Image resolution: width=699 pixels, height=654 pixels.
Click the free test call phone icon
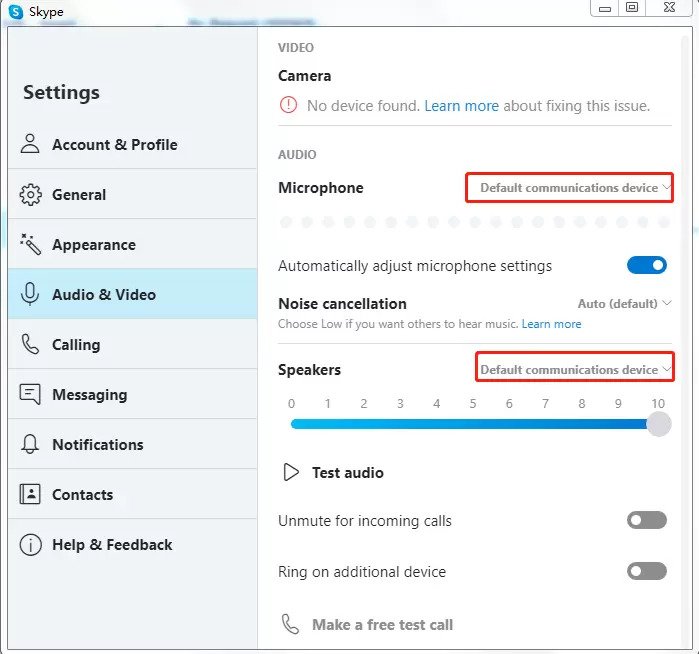(290, 624)
